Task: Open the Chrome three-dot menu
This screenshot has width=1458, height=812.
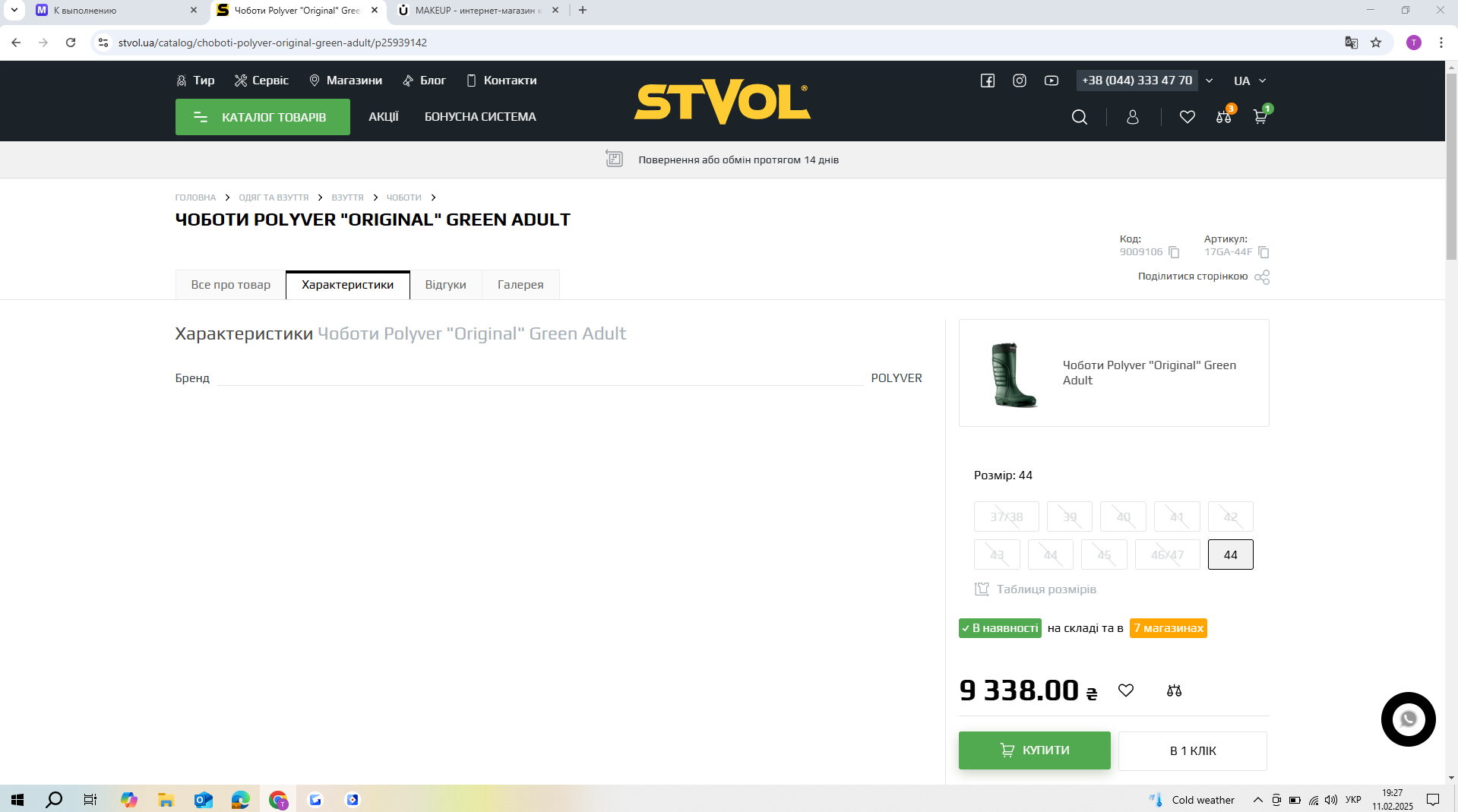Action: coord(1441,43)
